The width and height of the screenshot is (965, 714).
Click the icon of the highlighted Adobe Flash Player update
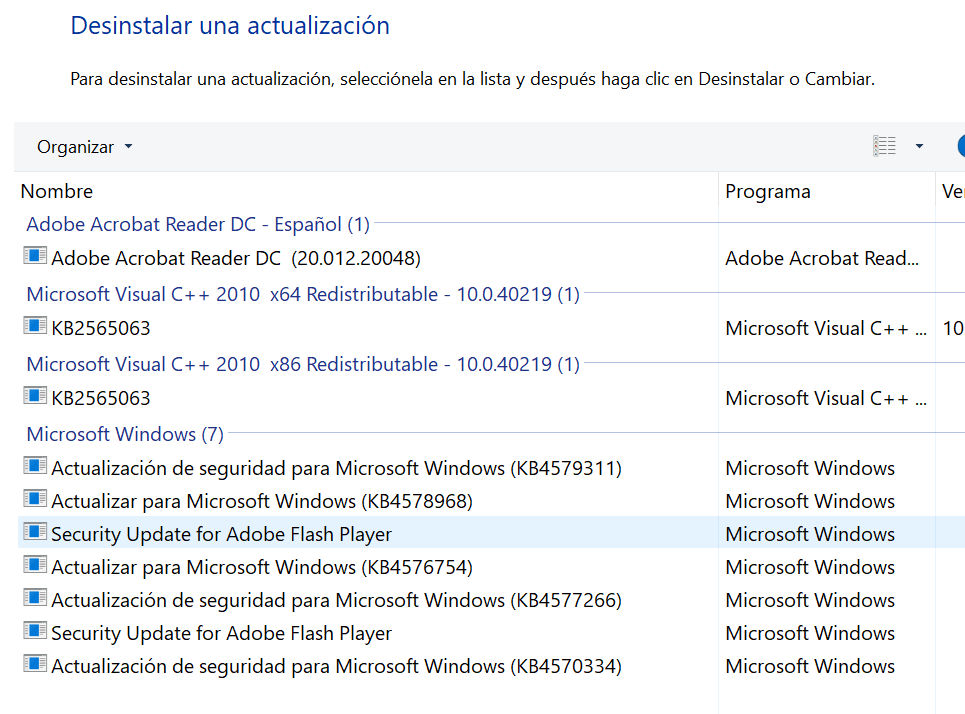[34, 532]
